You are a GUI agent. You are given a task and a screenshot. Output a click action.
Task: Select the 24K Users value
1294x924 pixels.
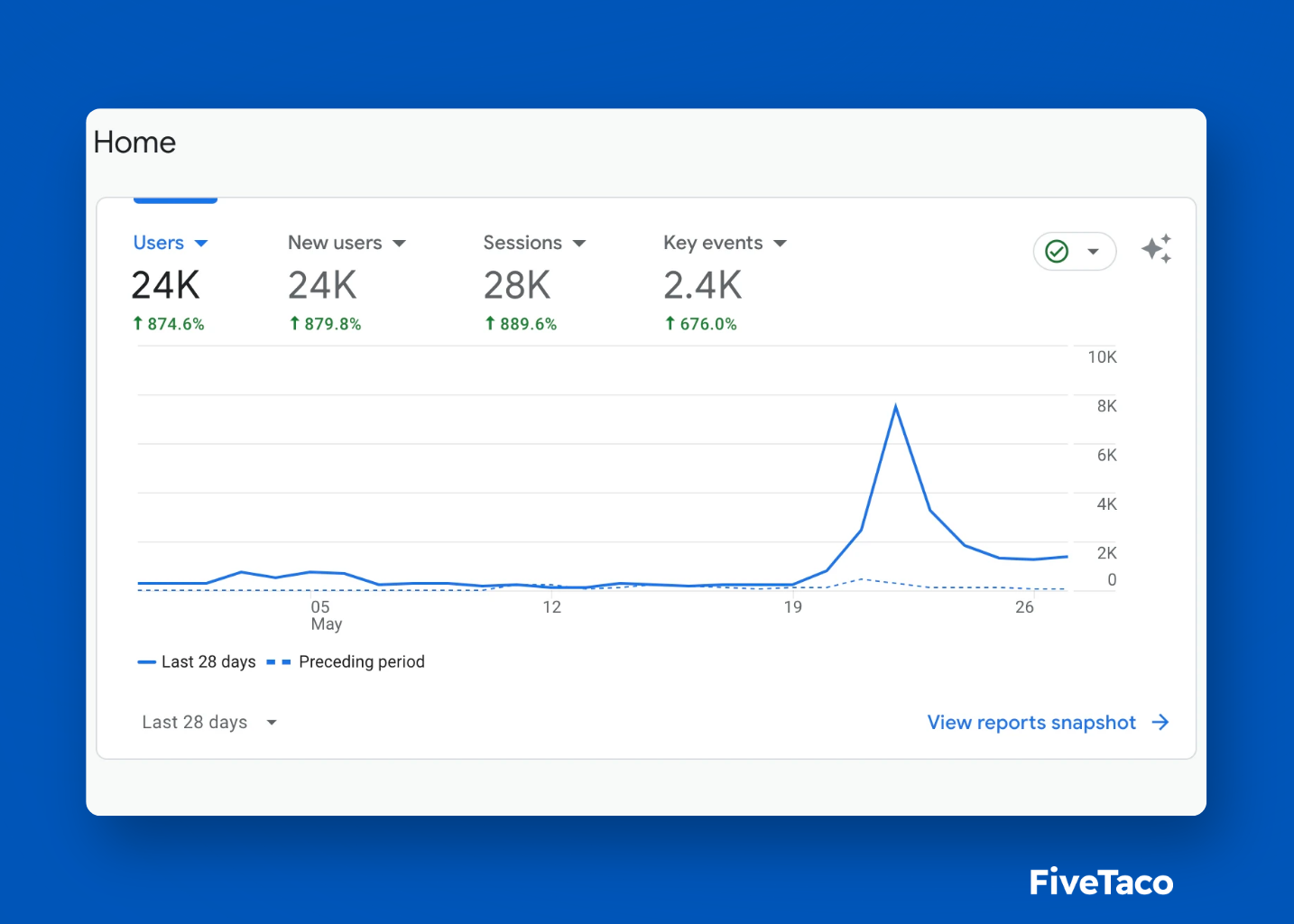166,285
